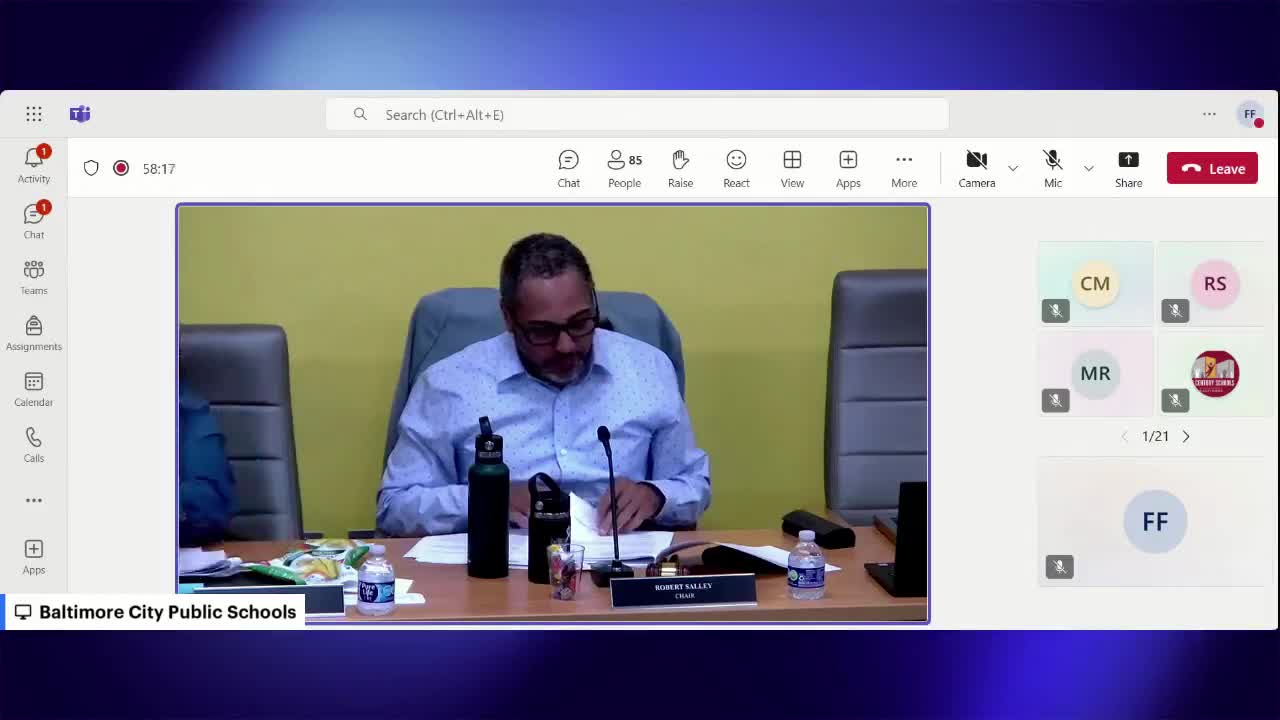Select the FF self-view tile

point(1155,522)
